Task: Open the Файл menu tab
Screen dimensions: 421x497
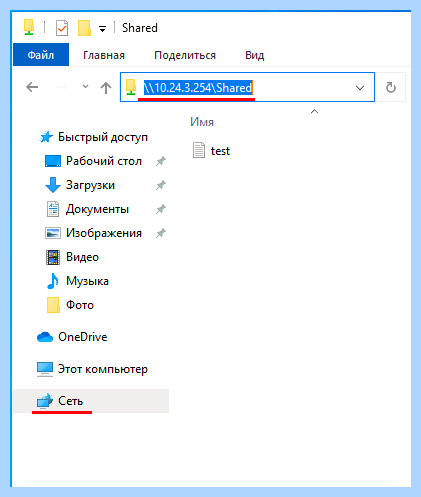Action: (41, 55)
